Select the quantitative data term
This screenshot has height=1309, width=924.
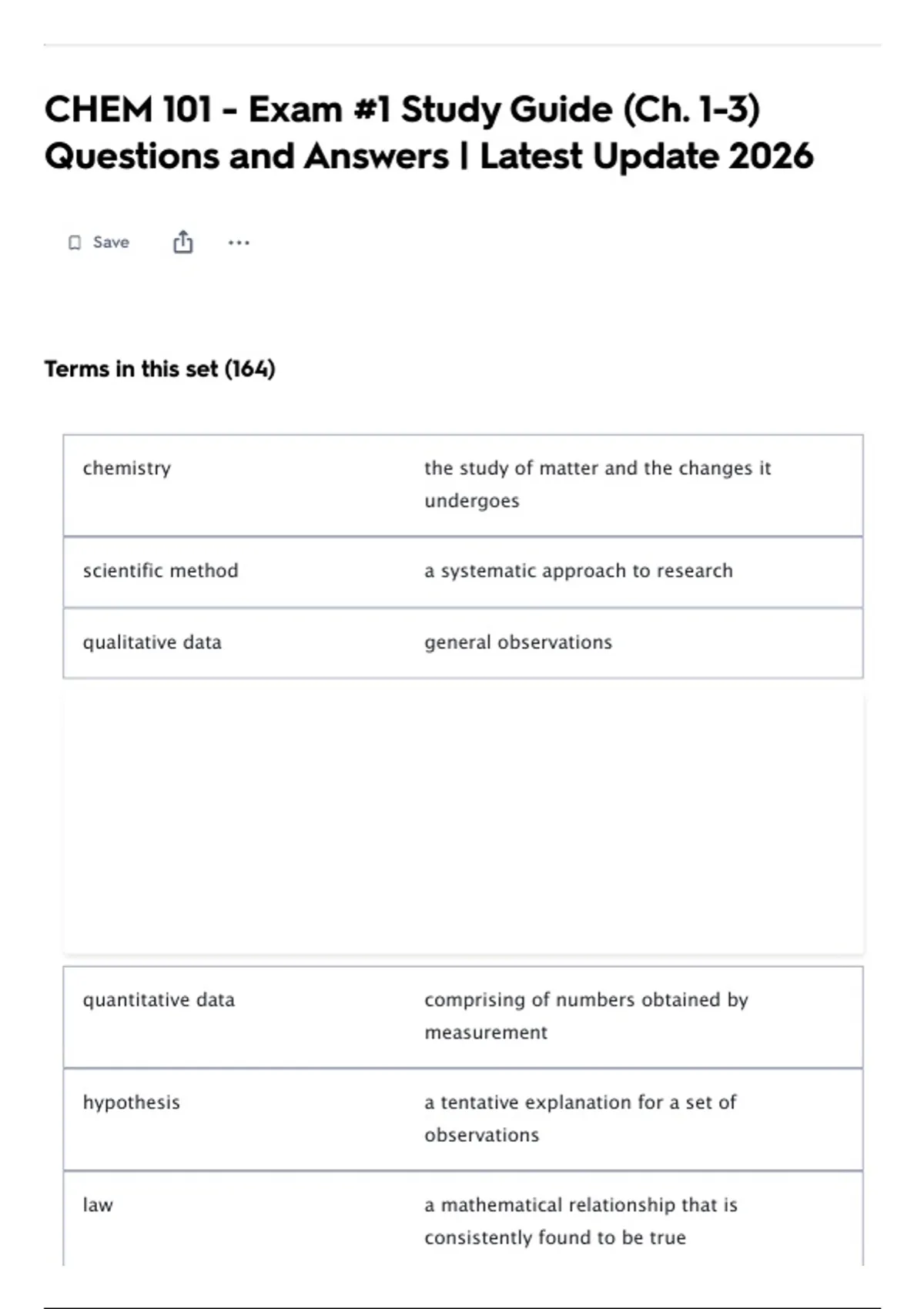159,999
